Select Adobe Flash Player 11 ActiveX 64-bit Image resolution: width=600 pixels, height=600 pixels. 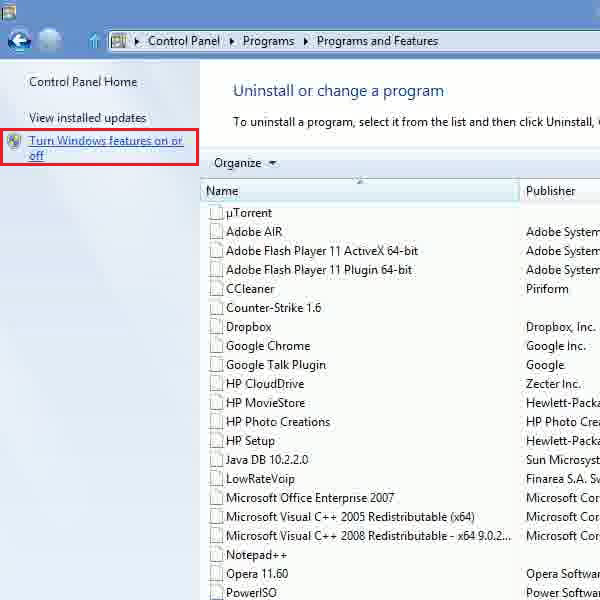[322, 251]
